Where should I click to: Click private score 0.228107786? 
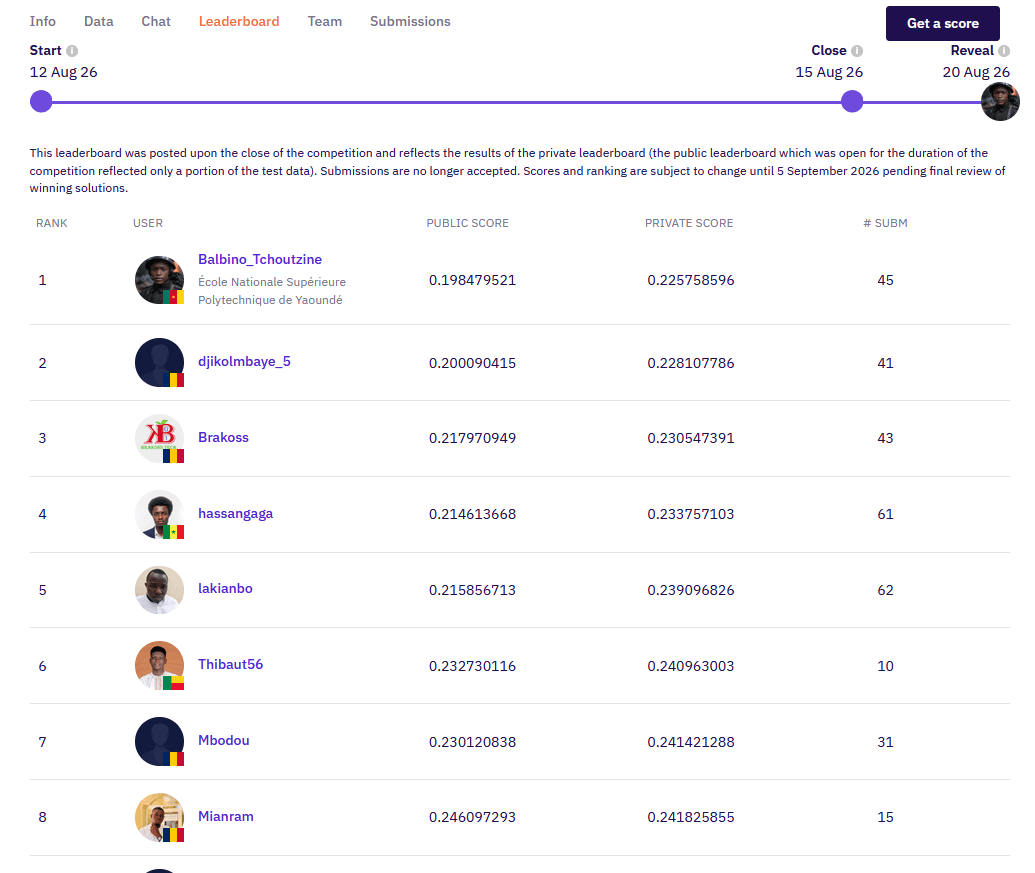(x=690, y=363)
